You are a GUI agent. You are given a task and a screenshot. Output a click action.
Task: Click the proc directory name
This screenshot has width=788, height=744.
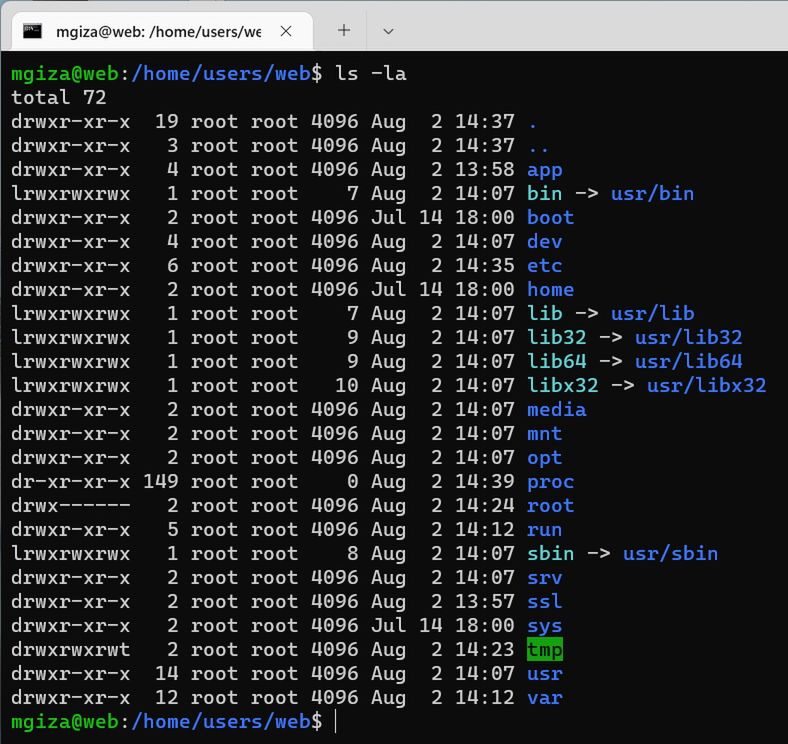551,482
